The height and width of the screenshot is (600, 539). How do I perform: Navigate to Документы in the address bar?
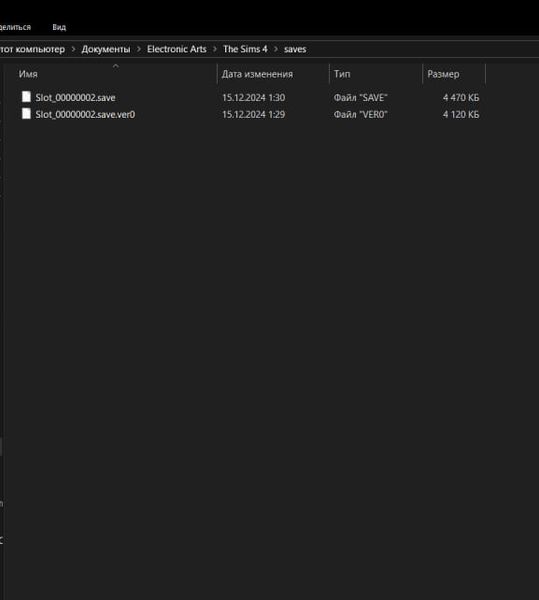106,49
